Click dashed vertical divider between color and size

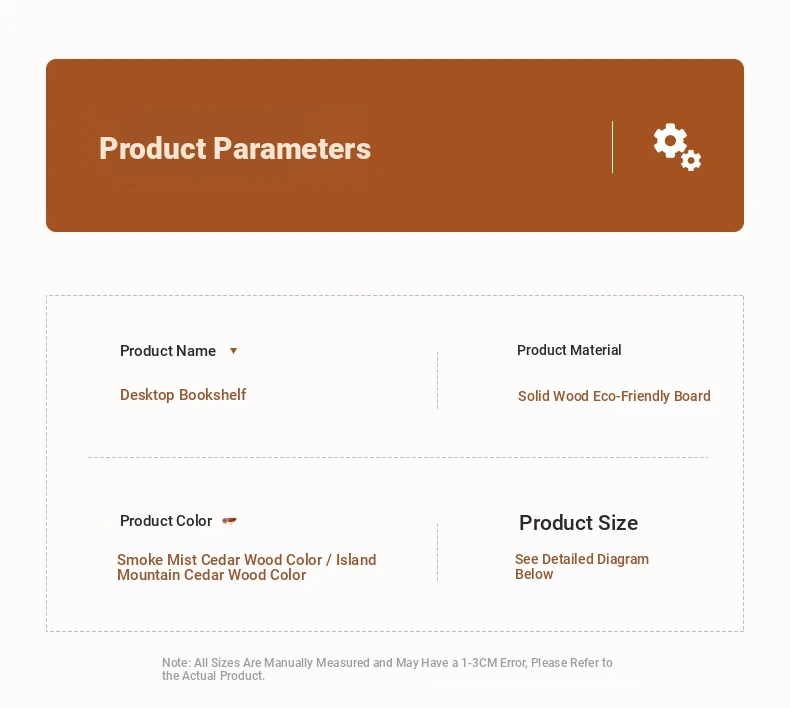[437, 552]
